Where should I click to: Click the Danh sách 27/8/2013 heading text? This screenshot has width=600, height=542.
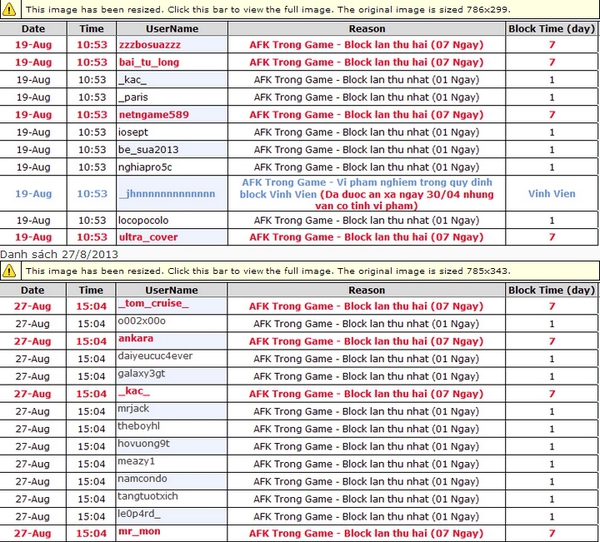tap(59, 255)
